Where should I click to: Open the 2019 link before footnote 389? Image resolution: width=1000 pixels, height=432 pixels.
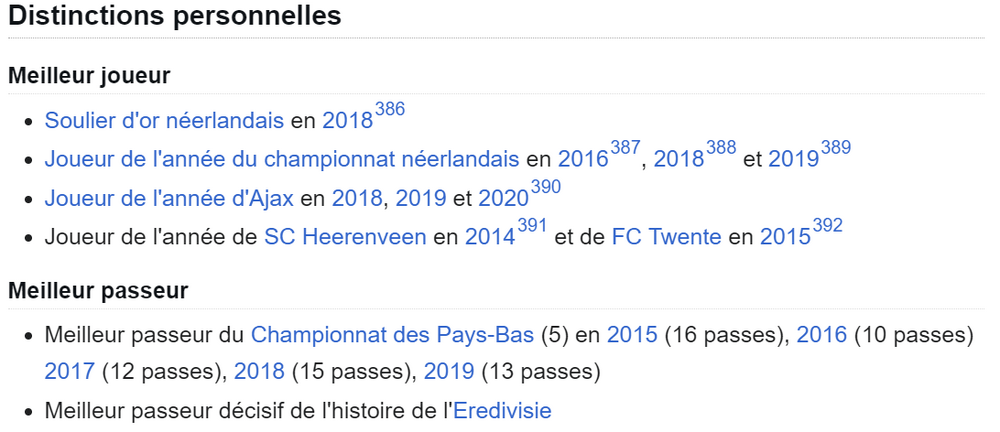click(x=793, y=160)
